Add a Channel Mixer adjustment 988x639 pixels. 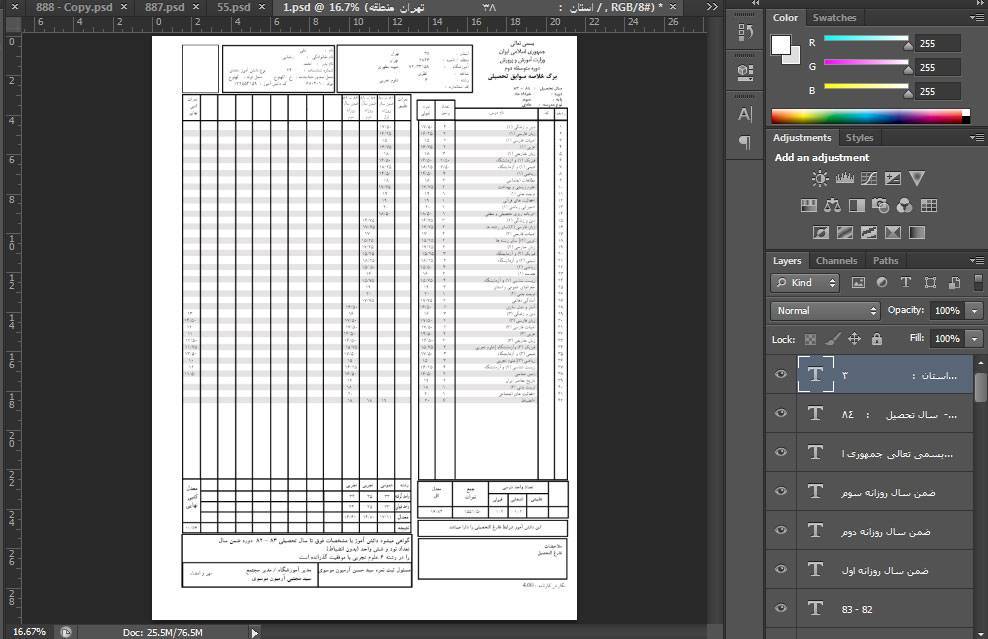pyautogui.click(x=904, y=205)
